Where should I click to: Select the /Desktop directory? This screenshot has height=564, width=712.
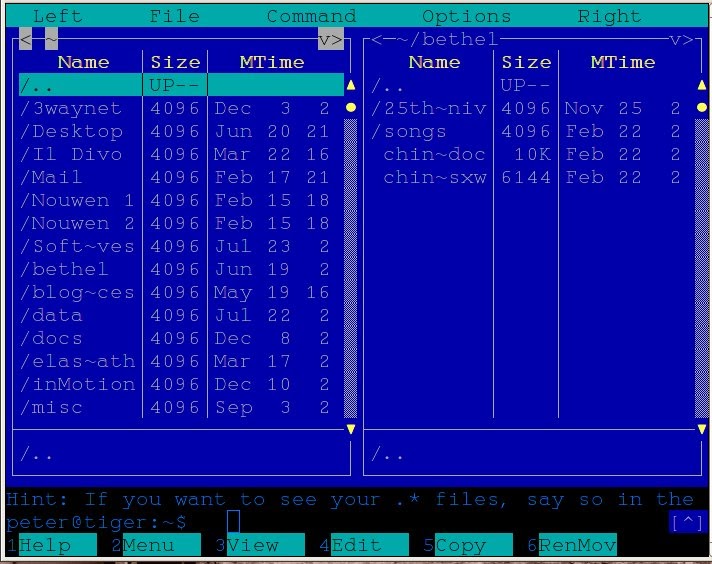(181, 131)
